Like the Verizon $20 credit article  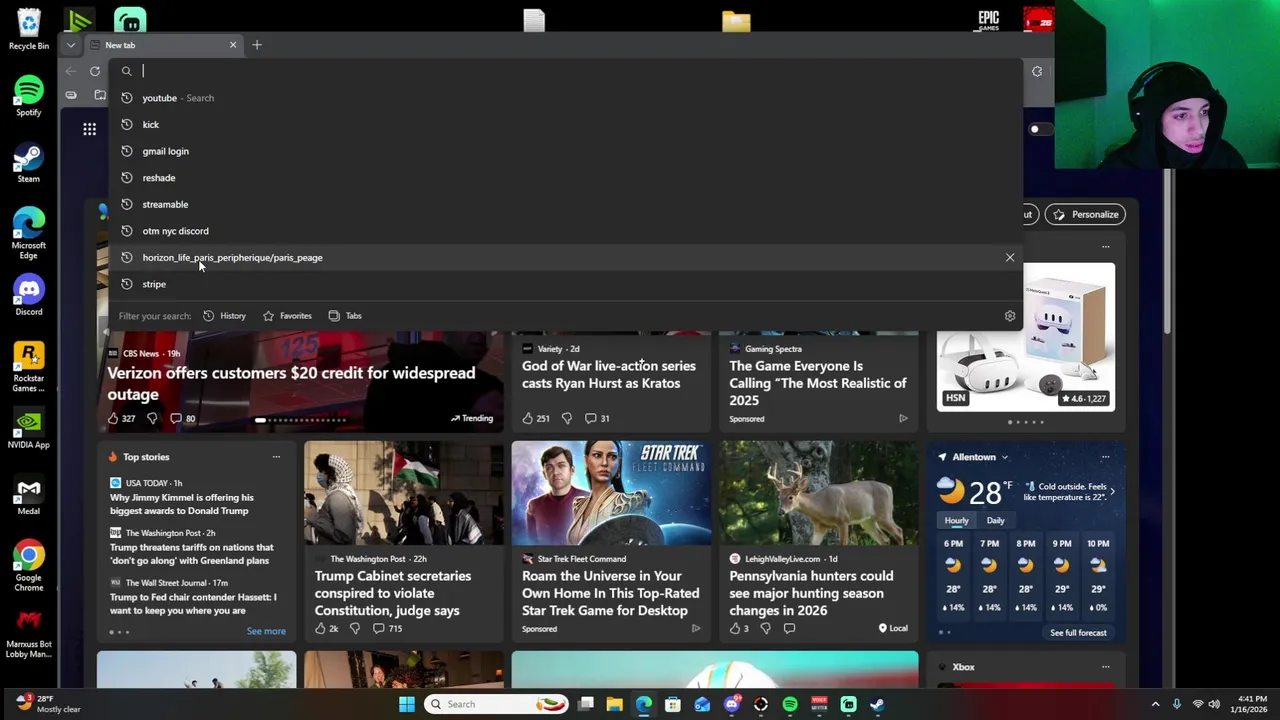pos(121,418)
